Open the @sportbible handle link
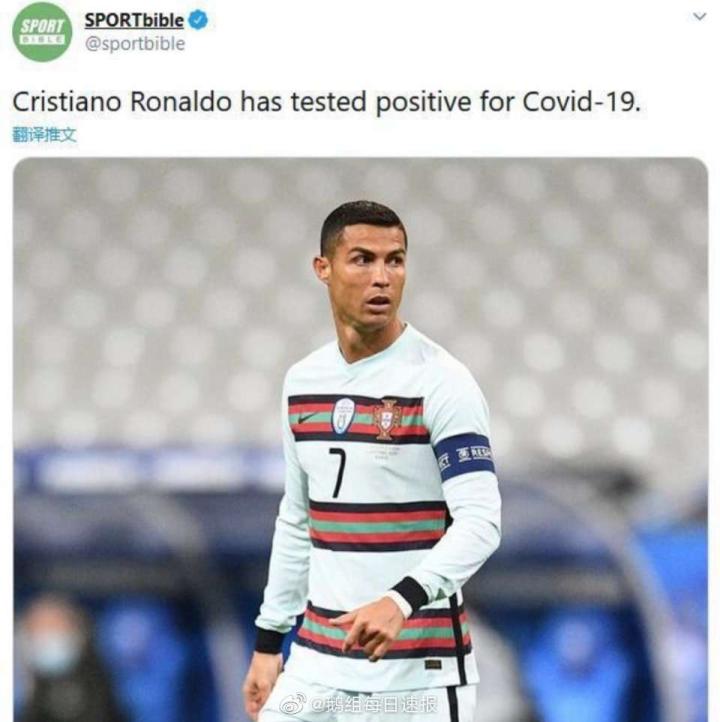Screen dimensions: 720x722 (x=135, y=44)
